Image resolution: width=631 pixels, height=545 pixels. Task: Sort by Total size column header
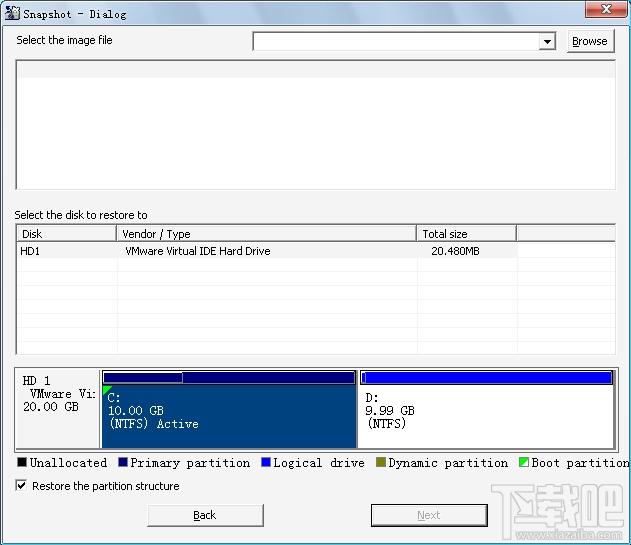(x=466, y=234)
